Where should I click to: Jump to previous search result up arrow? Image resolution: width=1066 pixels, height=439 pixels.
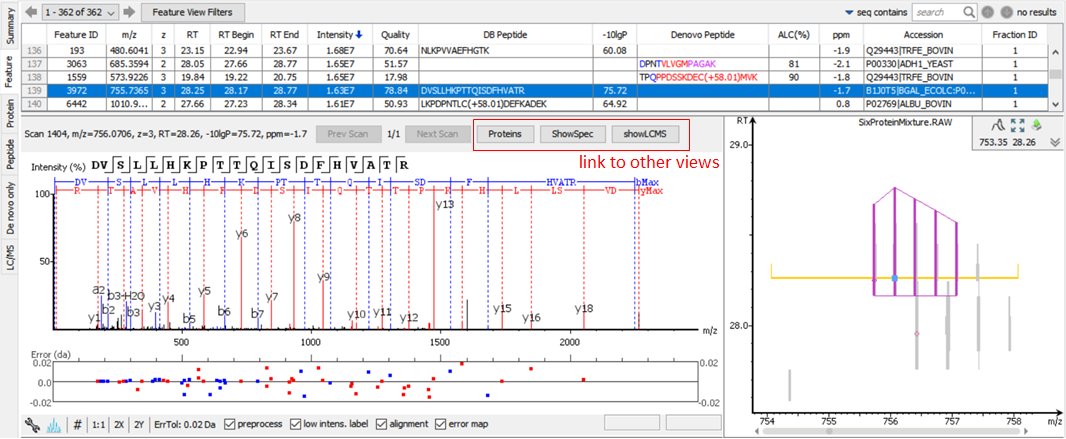click(988, 12)
